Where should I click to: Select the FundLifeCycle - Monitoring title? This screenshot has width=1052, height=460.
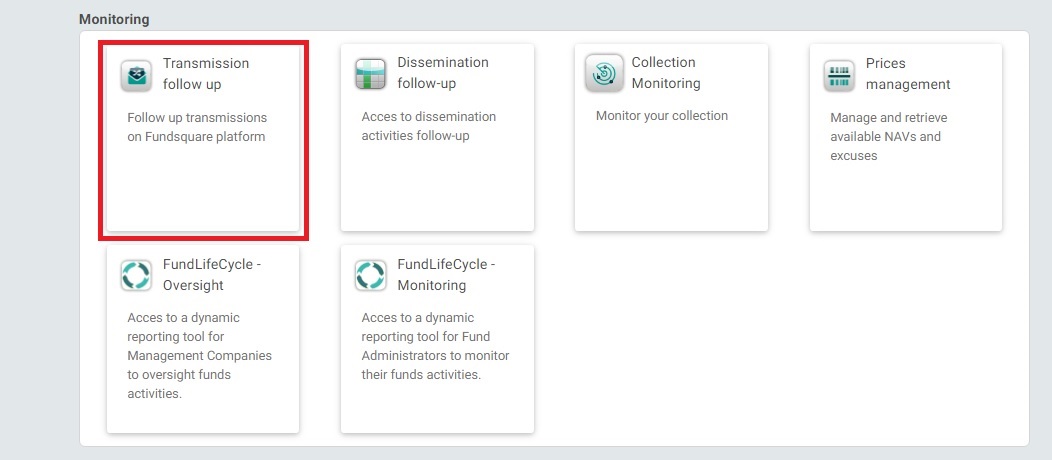coord(446,275)
